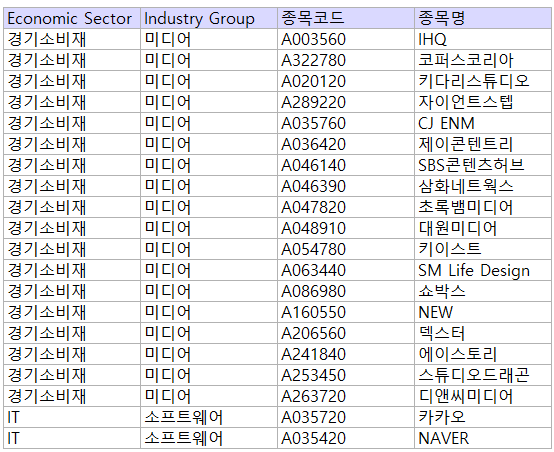Select the cell 대원미디어

coord(483,228)
